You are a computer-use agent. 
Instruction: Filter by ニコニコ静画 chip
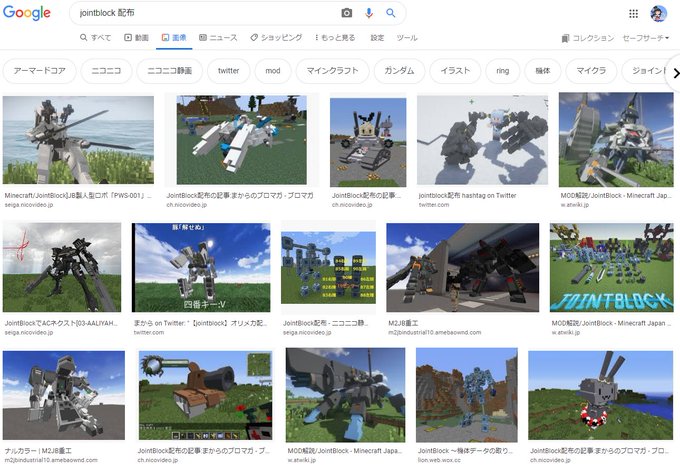170,71
